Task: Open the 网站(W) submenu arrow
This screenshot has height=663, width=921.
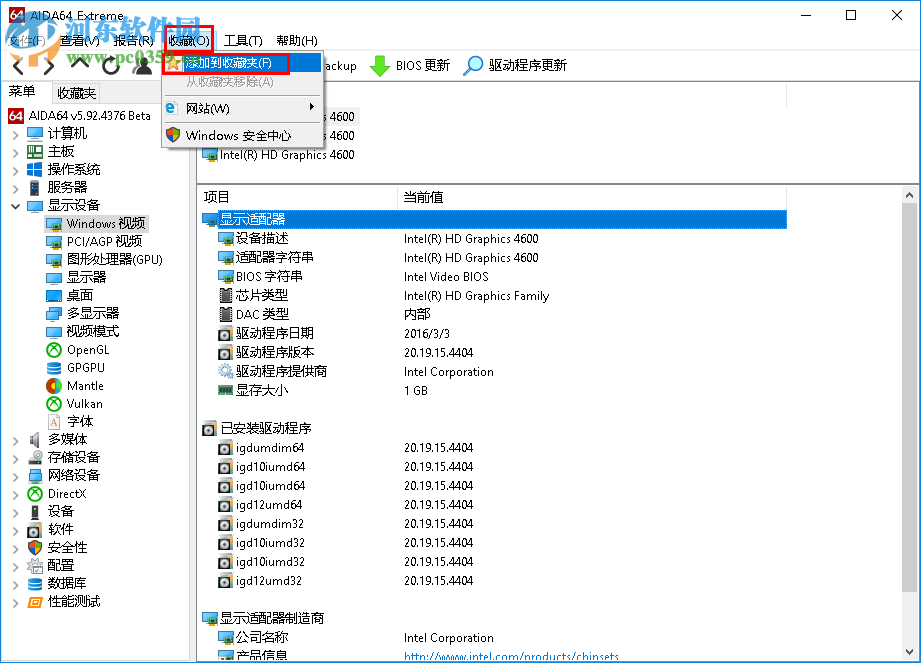Action: point(310,108)
